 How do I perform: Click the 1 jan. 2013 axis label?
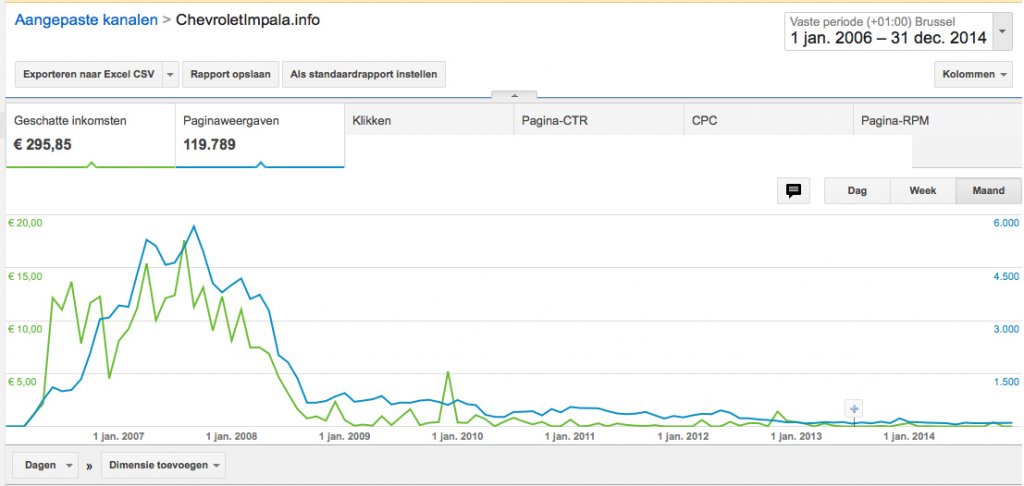[x=797, y=436]
